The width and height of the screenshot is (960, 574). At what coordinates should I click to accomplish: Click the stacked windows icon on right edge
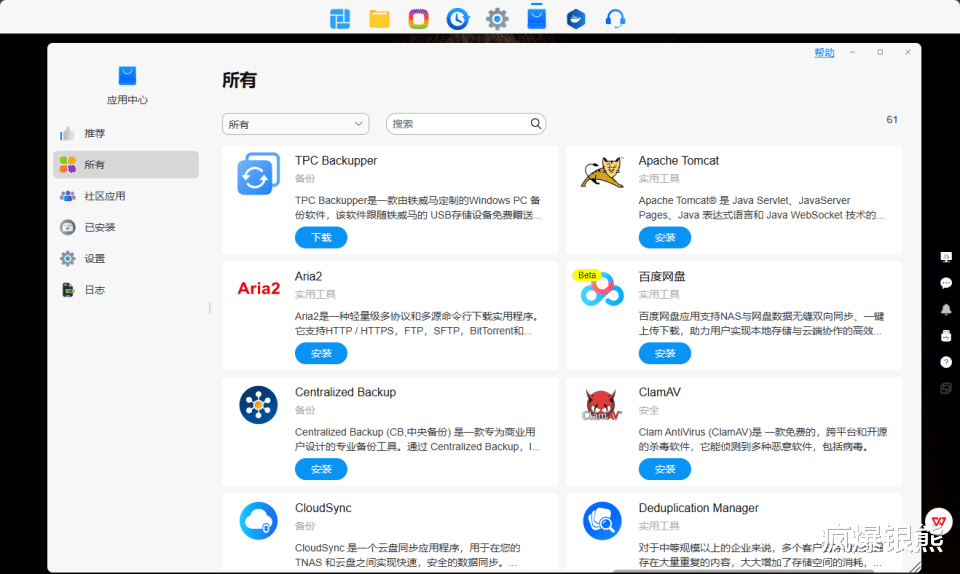click(946, 389)
